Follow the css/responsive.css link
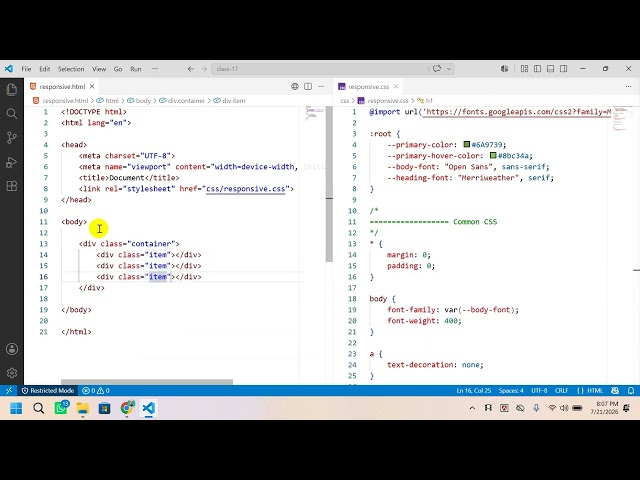The height and width of the screenshot is (480, 640). [x=245, y=189]
